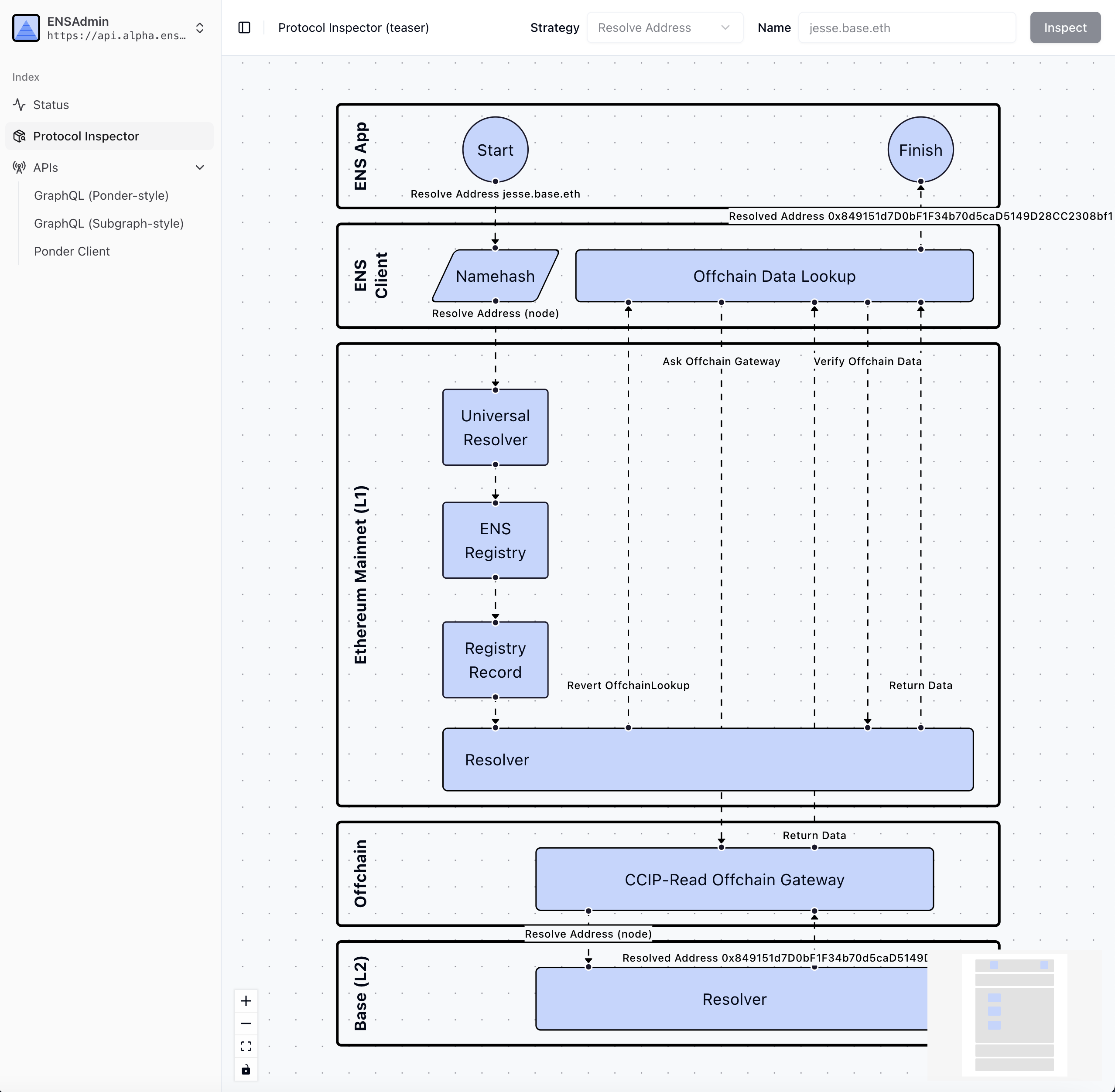Viewport: 1115px width, 1092px height.
Task: Click the Finish node
Action: pyautogui.click(x=920, y=150)
